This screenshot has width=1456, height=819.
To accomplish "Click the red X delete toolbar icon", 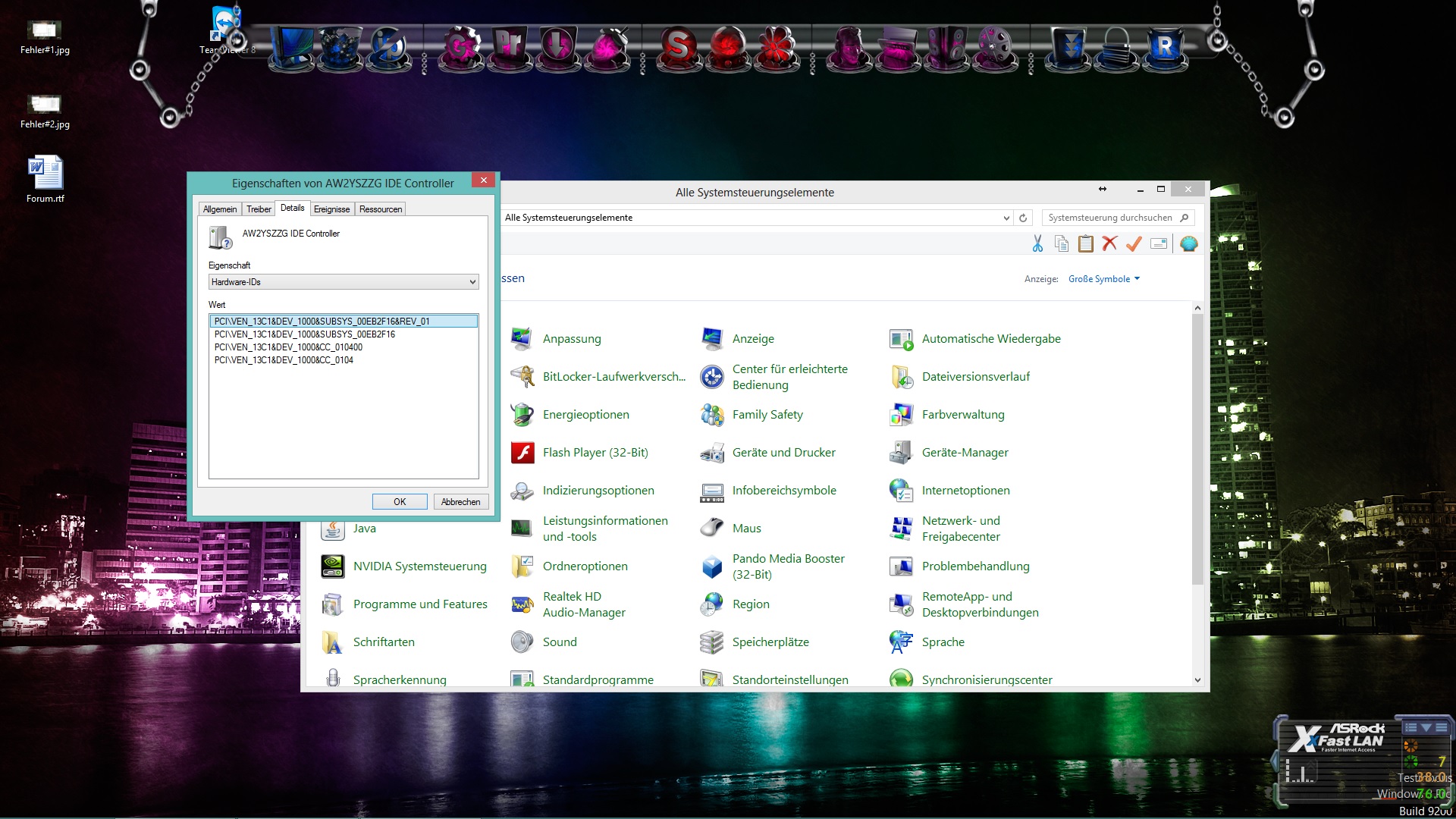I will click(x=1109, y=243).
